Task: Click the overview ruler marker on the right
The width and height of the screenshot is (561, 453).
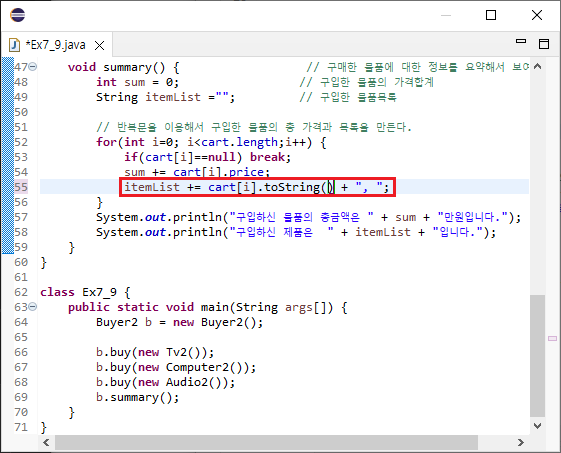Action: click(552, 338)
